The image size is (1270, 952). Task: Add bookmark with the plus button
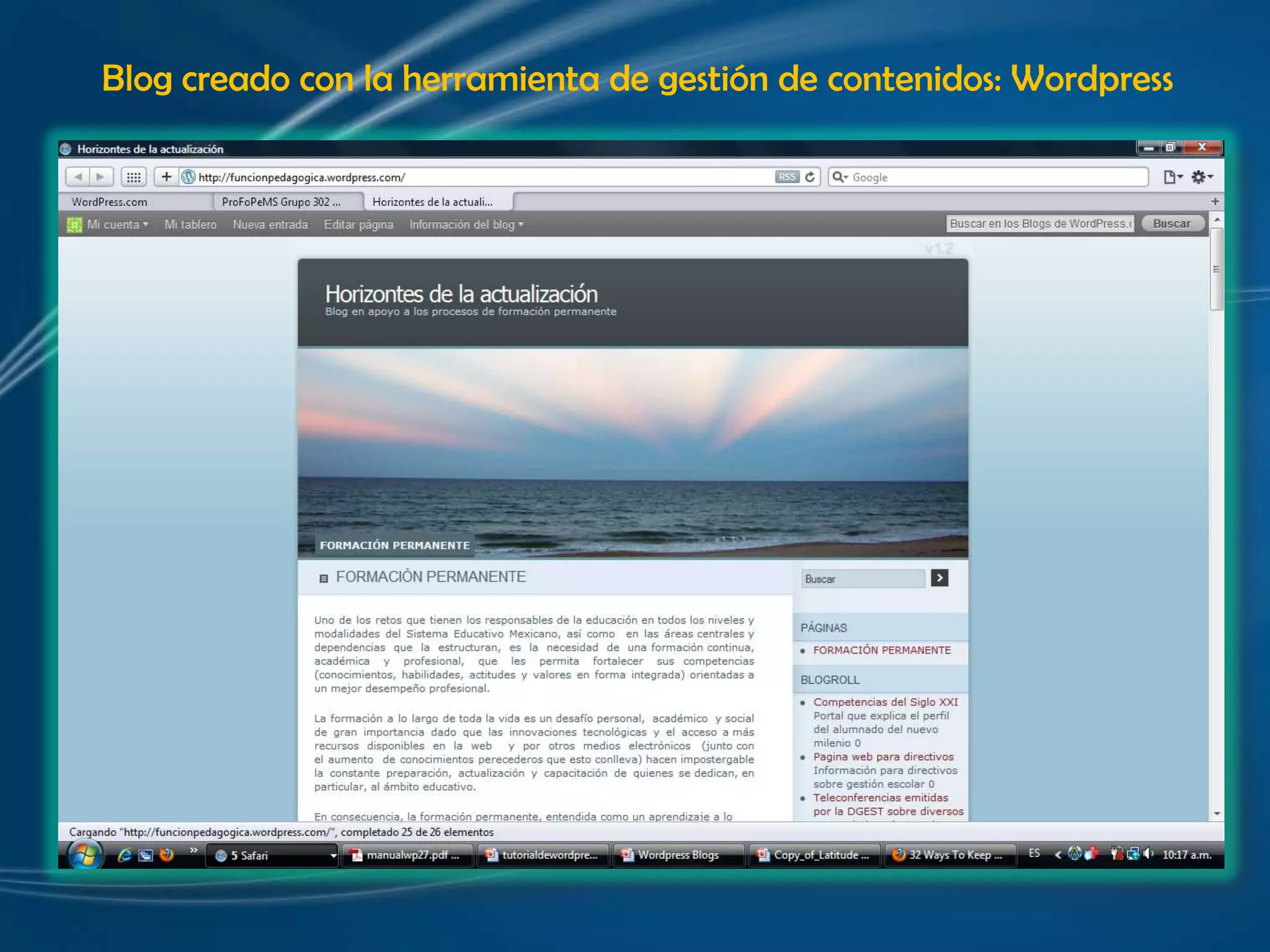pos(166,177)
